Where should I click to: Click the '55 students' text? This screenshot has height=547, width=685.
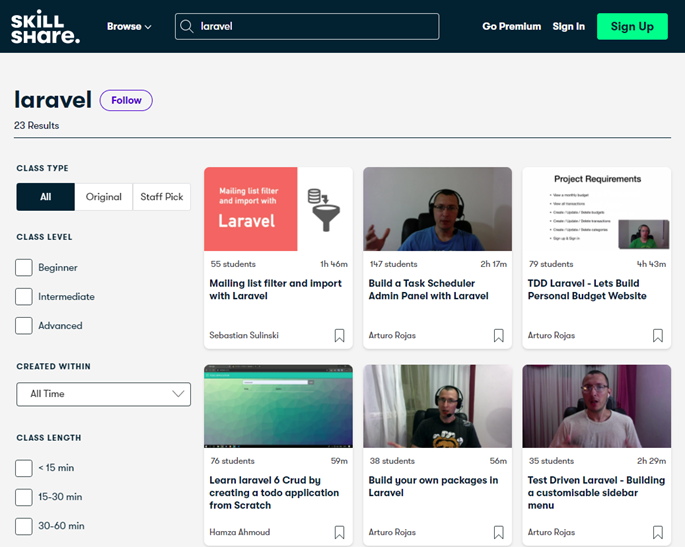click(233, 264)
